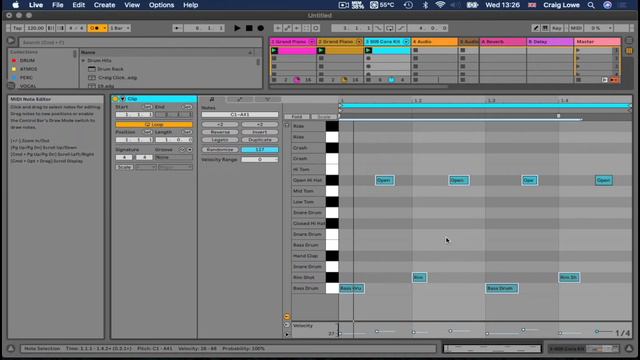
Task: Toggle the Key map mode button
Action: tap(557, 28)
